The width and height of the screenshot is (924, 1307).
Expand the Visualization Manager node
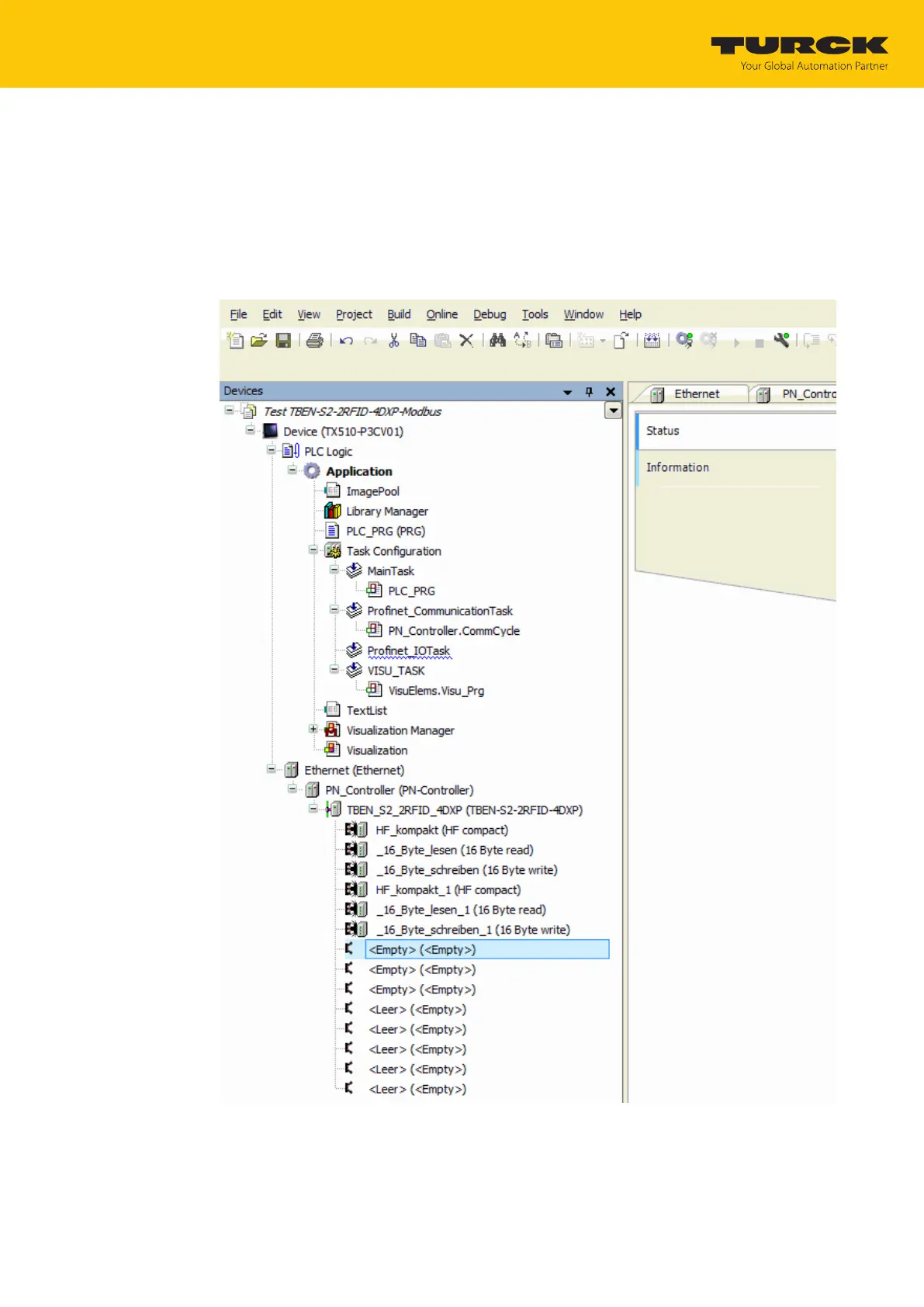tap(313, 730)
